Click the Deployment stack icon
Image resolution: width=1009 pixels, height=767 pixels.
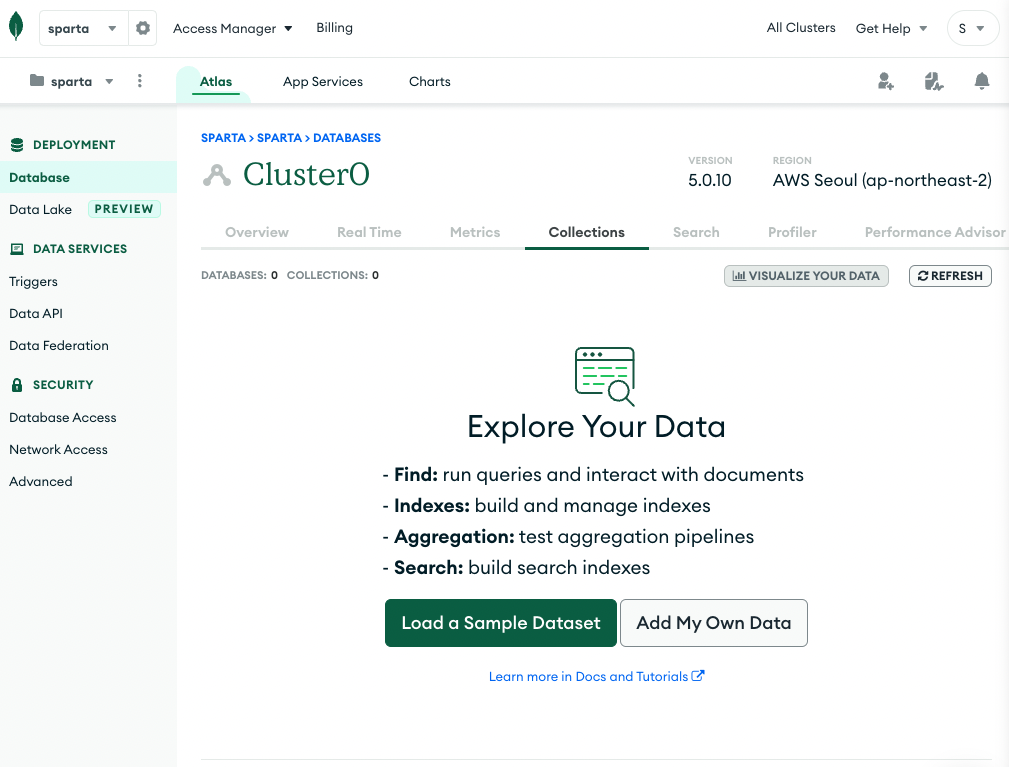(x=17, y=145)
